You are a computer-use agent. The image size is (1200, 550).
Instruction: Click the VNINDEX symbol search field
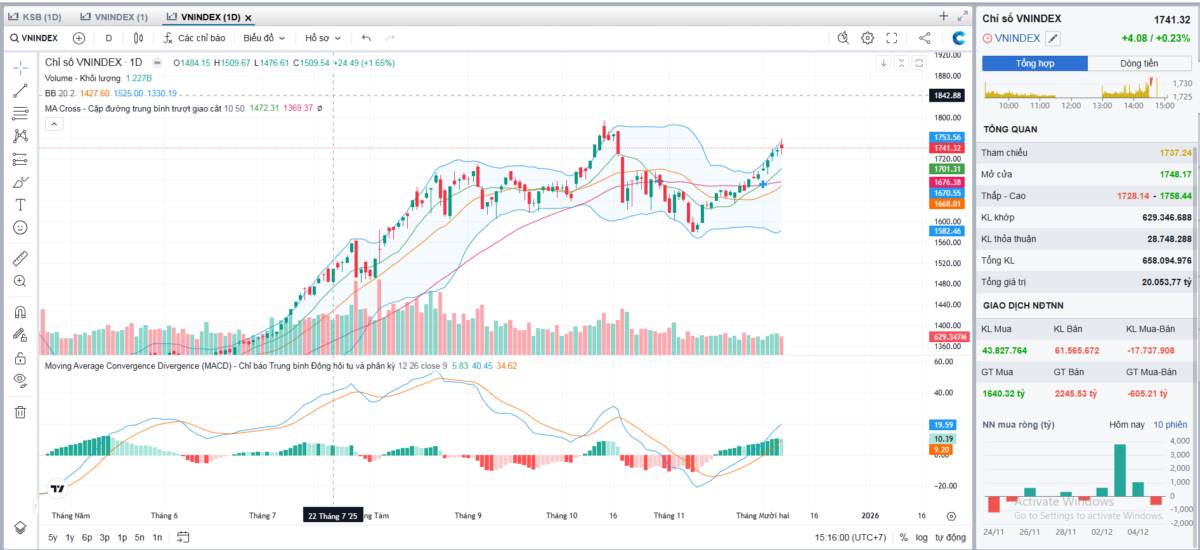[x=34, y=38]
